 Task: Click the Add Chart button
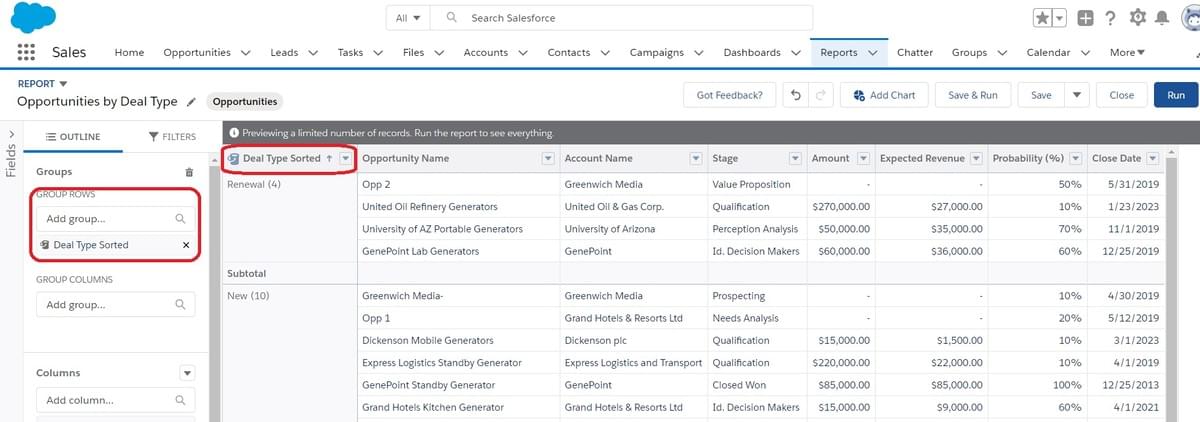click(x=885, y=95)
